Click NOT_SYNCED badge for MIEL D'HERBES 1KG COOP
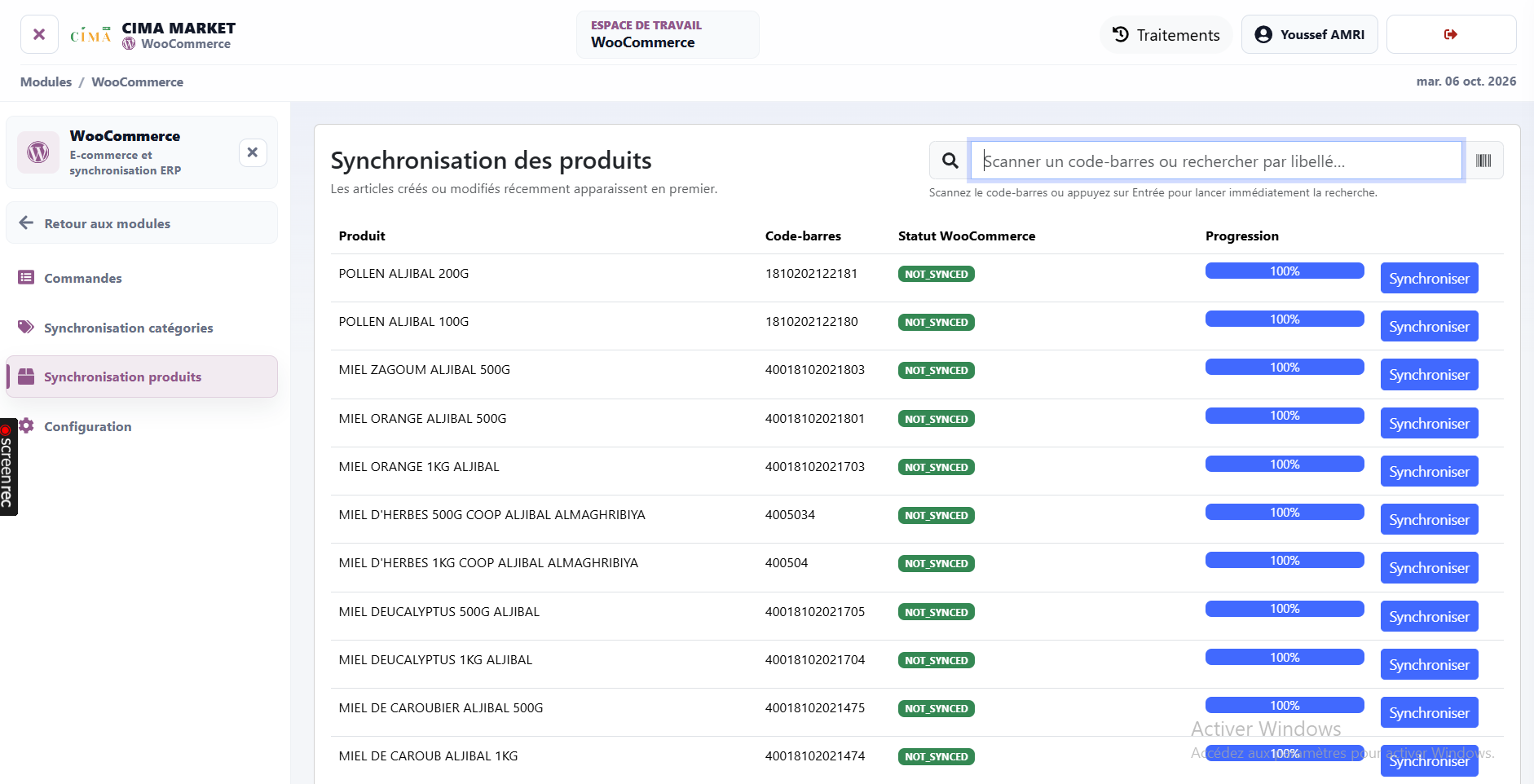1534x784 pixels. coord(937,564)
